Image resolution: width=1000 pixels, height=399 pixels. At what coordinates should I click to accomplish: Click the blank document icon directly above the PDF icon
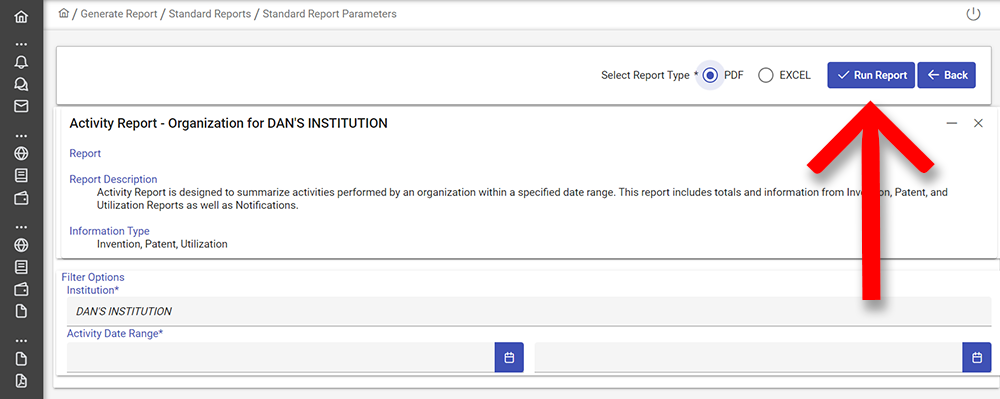tap(21, 358)
